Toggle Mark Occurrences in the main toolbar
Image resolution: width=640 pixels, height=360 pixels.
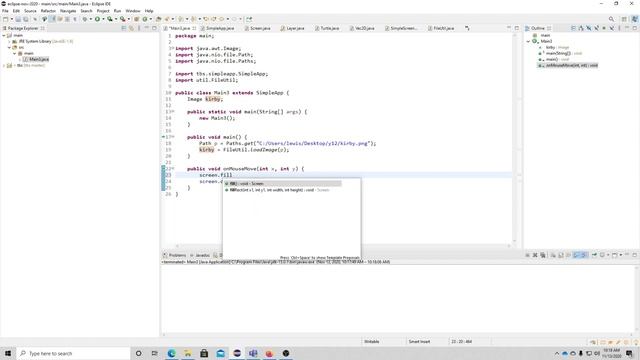52,19
